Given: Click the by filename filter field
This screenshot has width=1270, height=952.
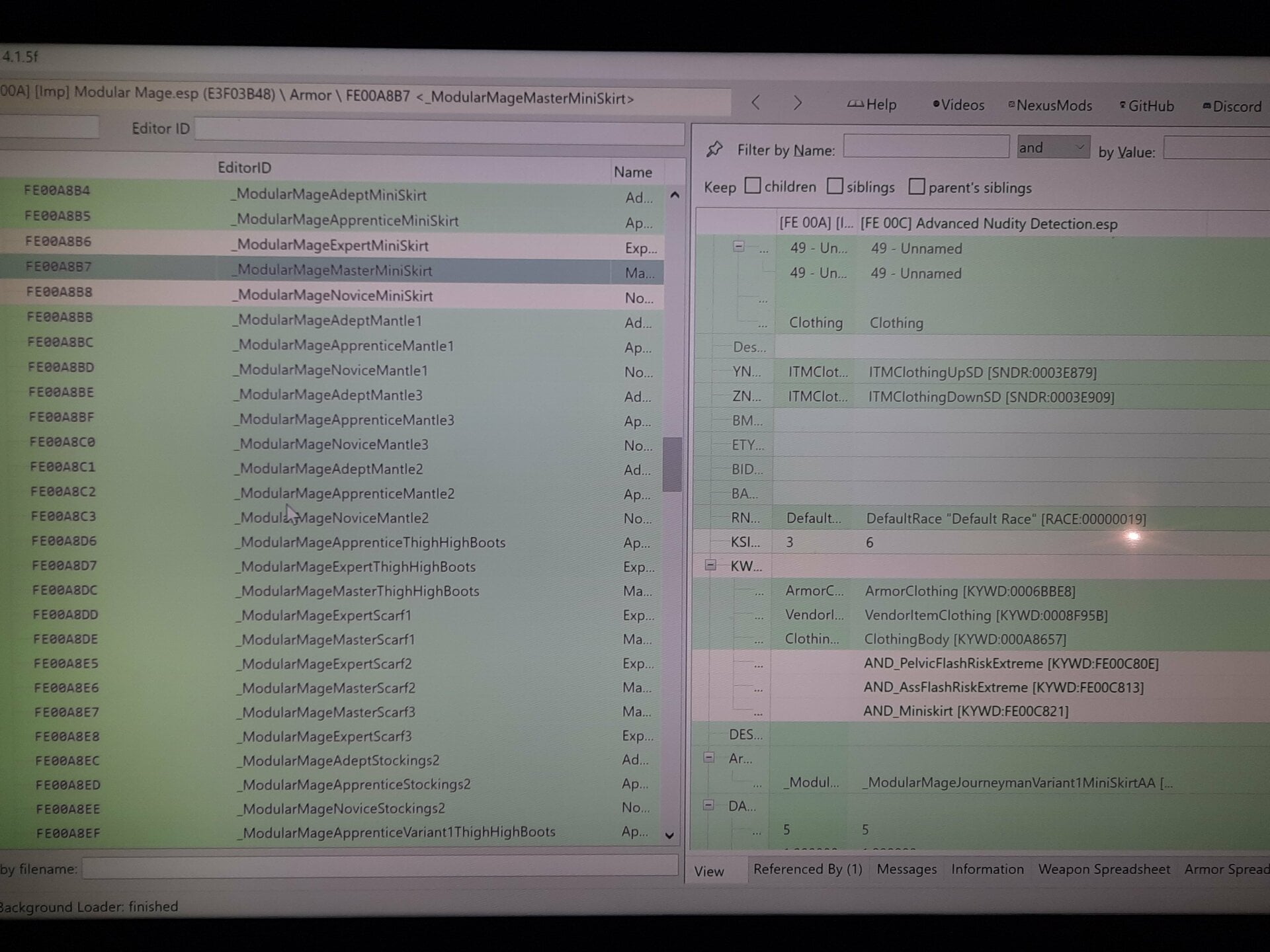Looking at the screenshot, I should 380,866.
